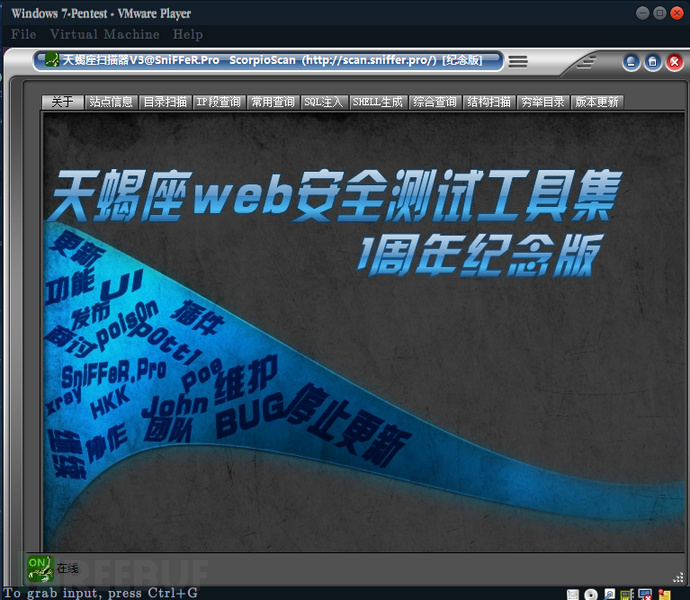Go to the IP段查询 tab
This screenshot has width=690, height=600.
[219, 102]
